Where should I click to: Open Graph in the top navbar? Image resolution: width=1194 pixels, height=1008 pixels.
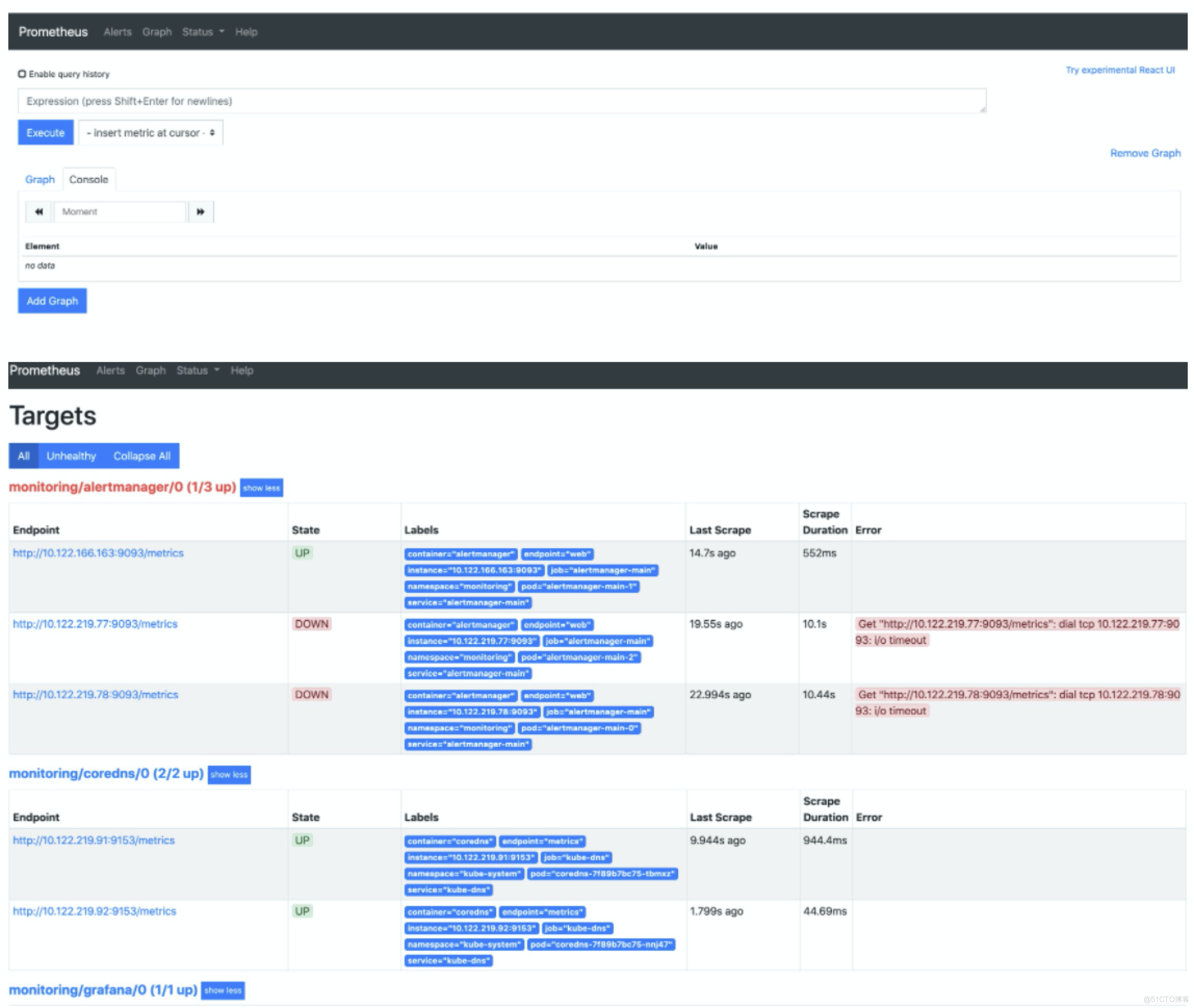(x=157, y=32)
